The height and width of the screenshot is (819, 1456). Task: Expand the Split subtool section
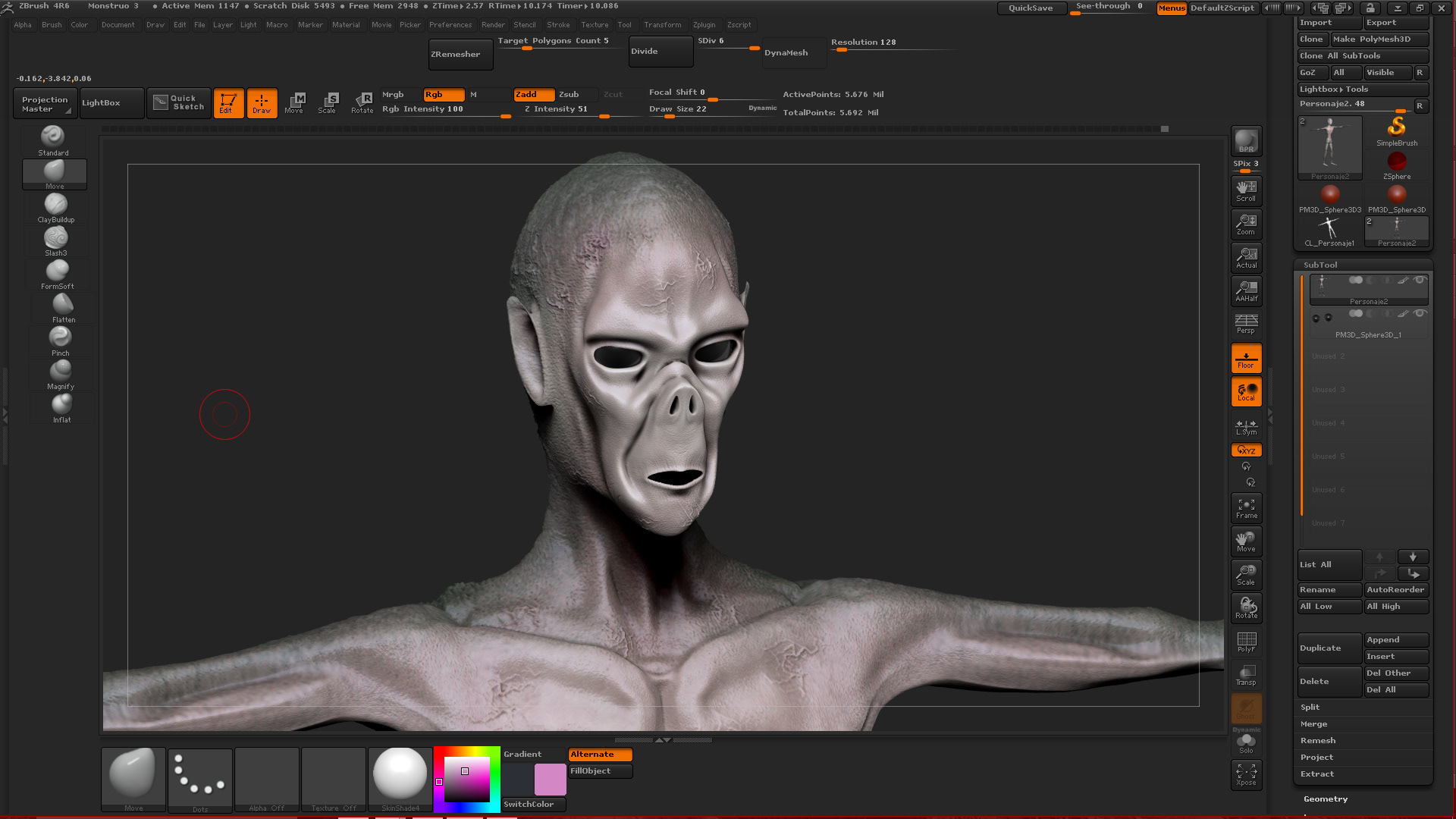tap(1310, 708)
